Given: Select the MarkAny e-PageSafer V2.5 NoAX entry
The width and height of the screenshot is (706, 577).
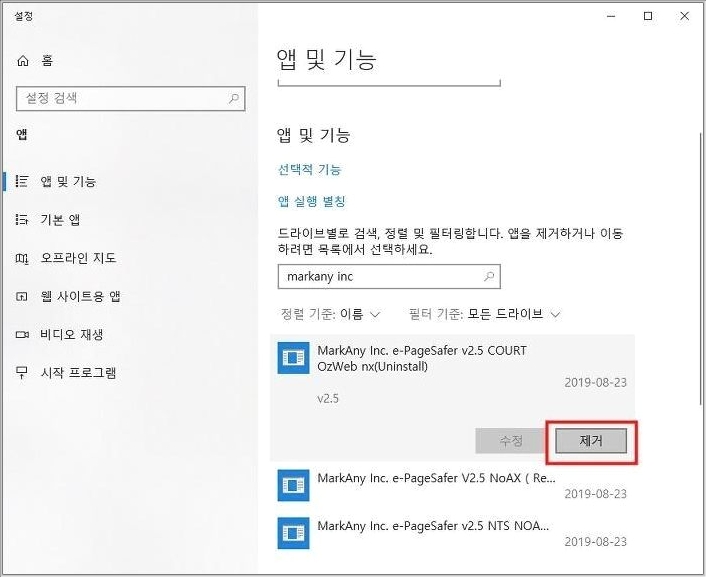Looking at the screenshot, I should tap(453, 485).
